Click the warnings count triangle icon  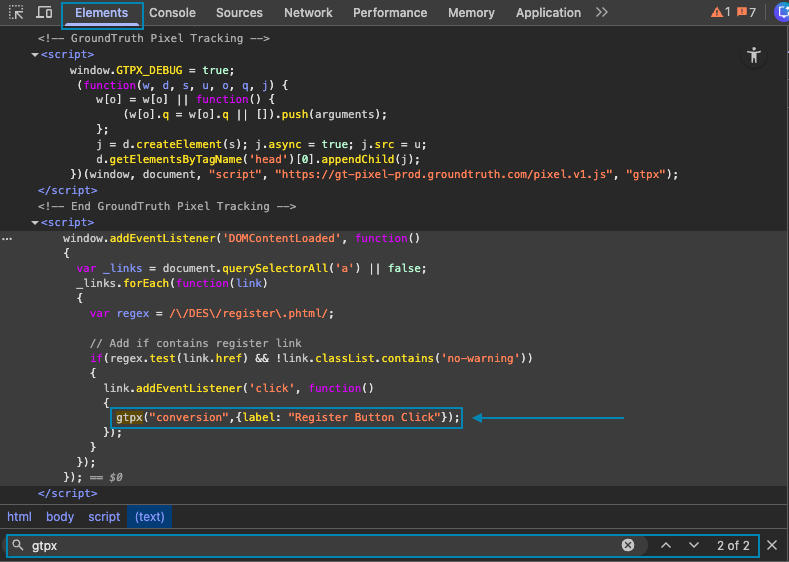coord(719,13)
